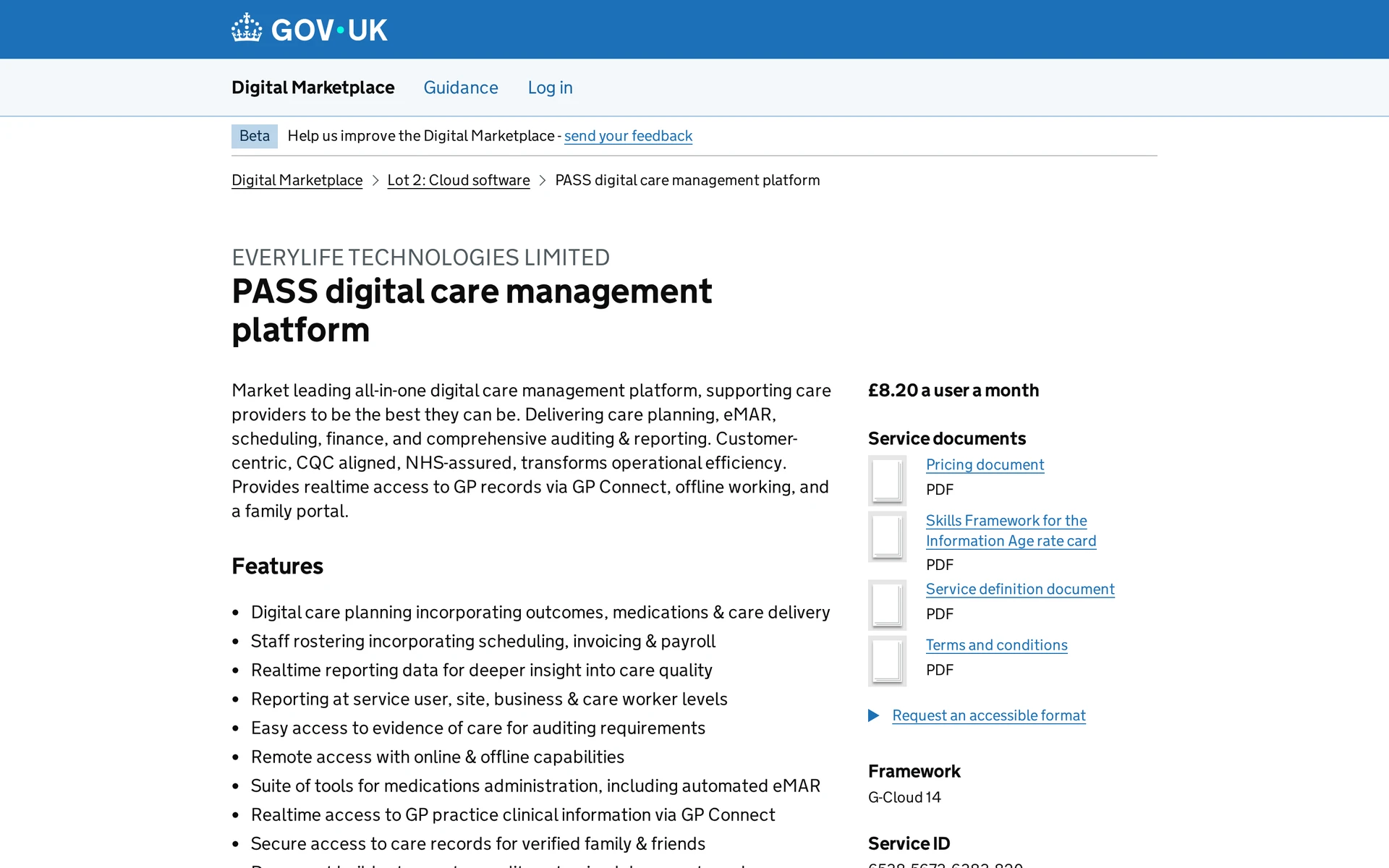Click 'Secure access to care records' feature

click(x=477, y=844)
